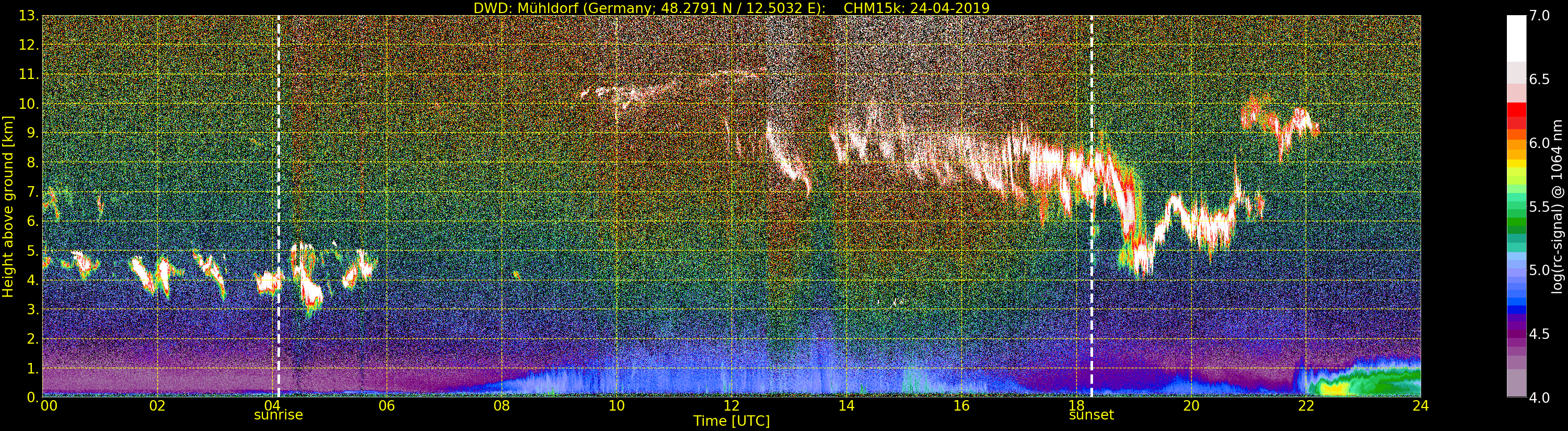Click the x-axis tick label '06'

[x=387, y=406]
